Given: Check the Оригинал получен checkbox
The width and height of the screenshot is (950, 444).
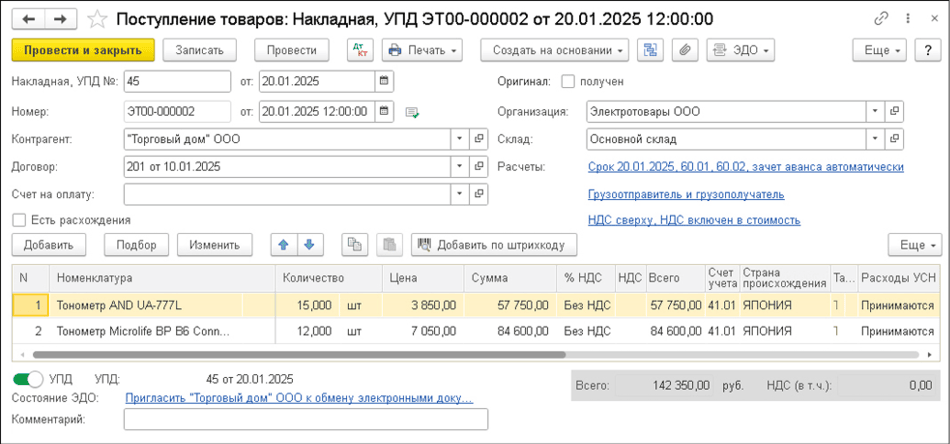Looking at the screenshot, I should click(569, 82).
